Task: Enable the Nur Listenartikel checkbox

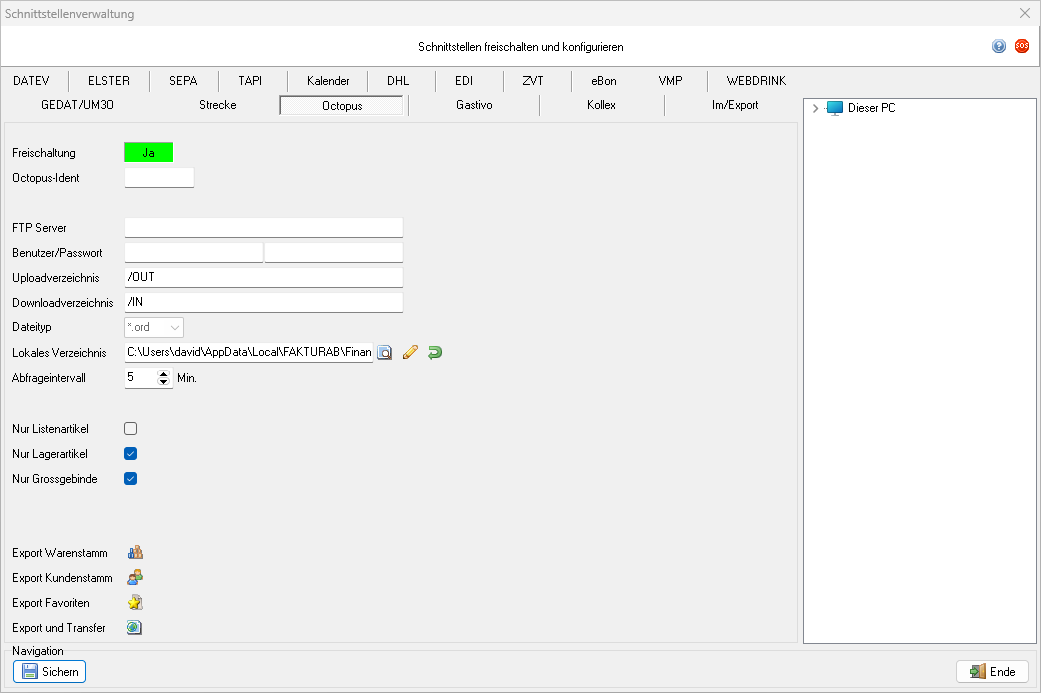Action: click(x=130, y=428)
